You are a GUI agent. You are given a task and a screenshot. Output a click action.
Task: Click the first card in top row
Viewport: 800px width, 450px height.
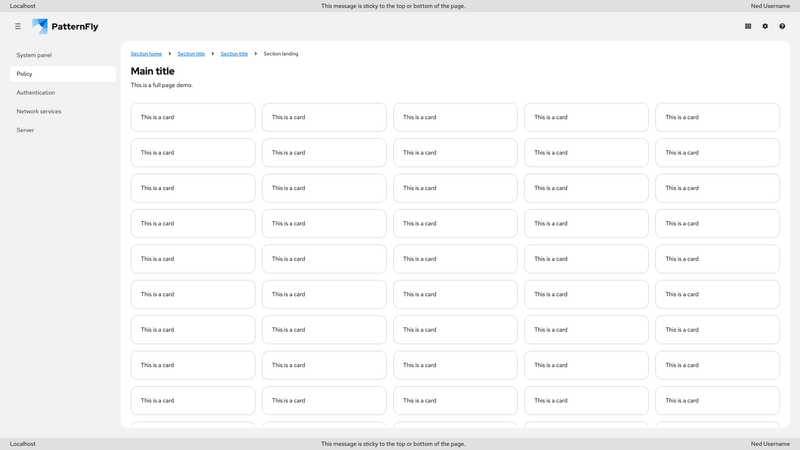(193, 117)
